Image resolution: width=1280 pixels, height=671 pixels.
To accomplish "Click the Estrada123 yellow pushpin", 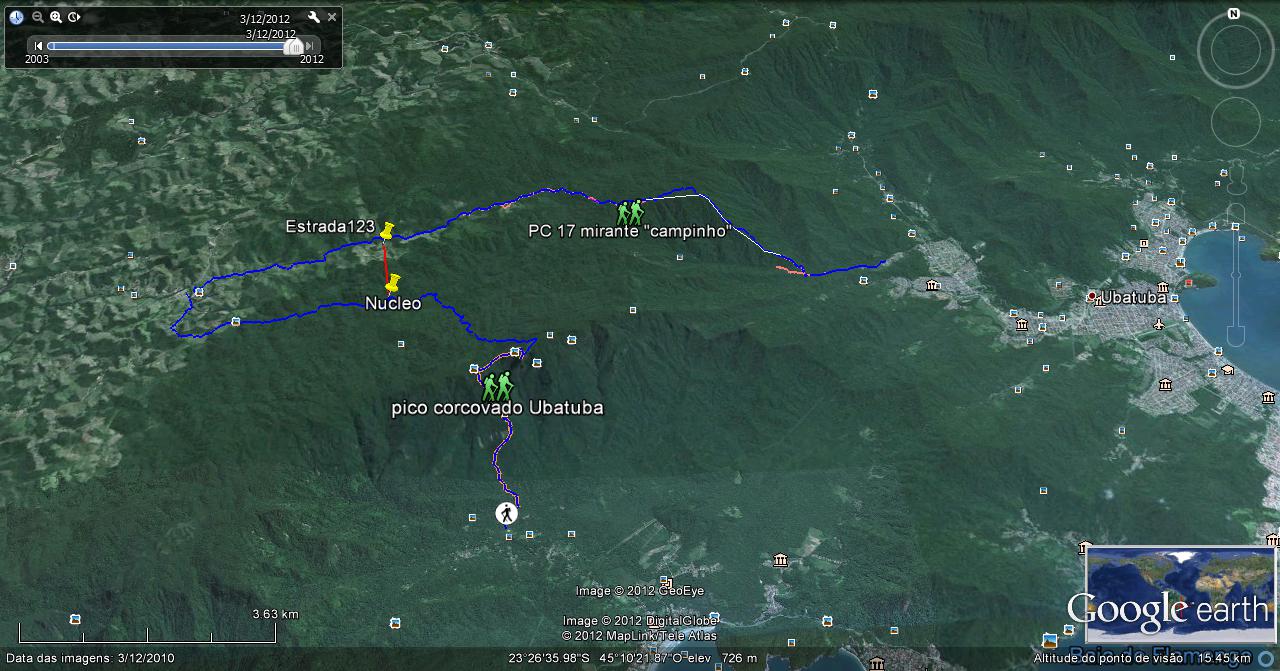I will [x=387, y=231].
